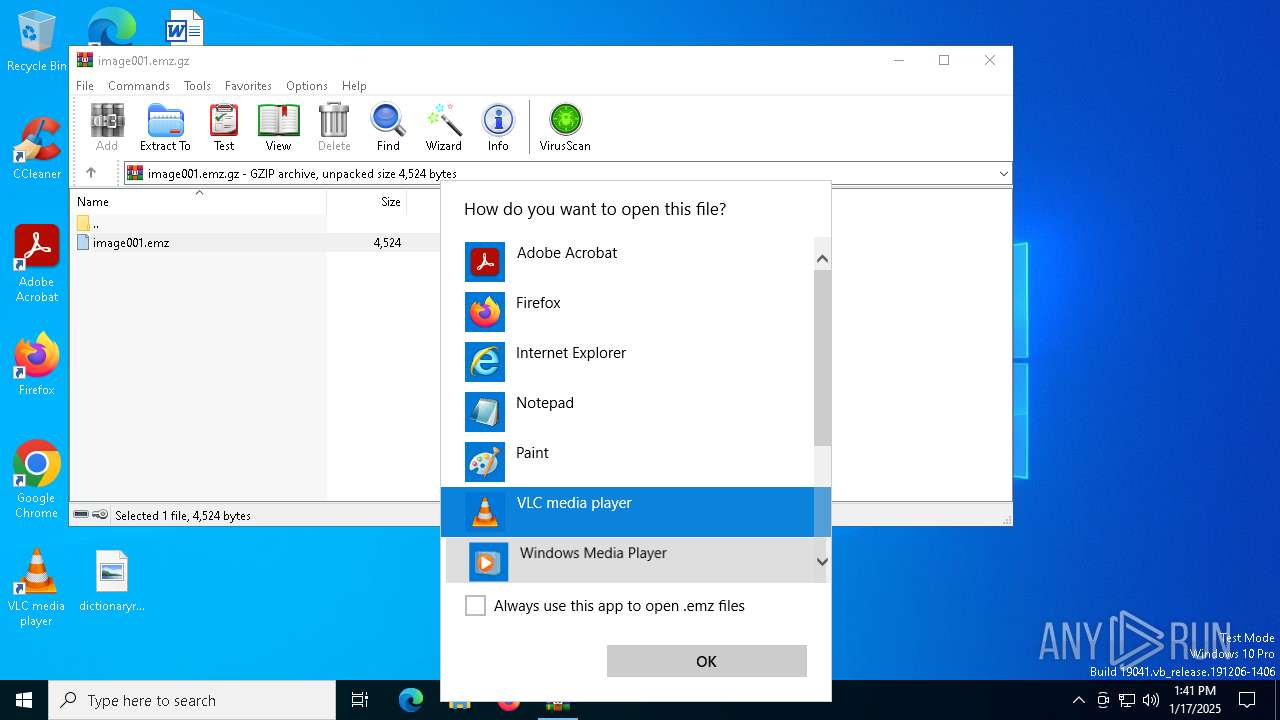Open Task View on the taskbar
The height and width of the screenshot is (720, 1280).
[x=360, y=700]
